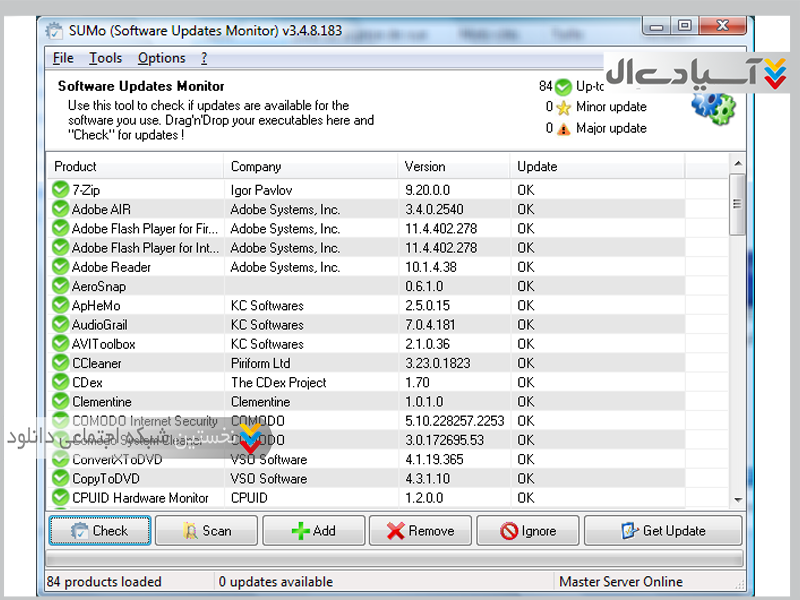Click the Up-to-date green checkmark icon
The image size is (800, 600).
pos(564,87)
